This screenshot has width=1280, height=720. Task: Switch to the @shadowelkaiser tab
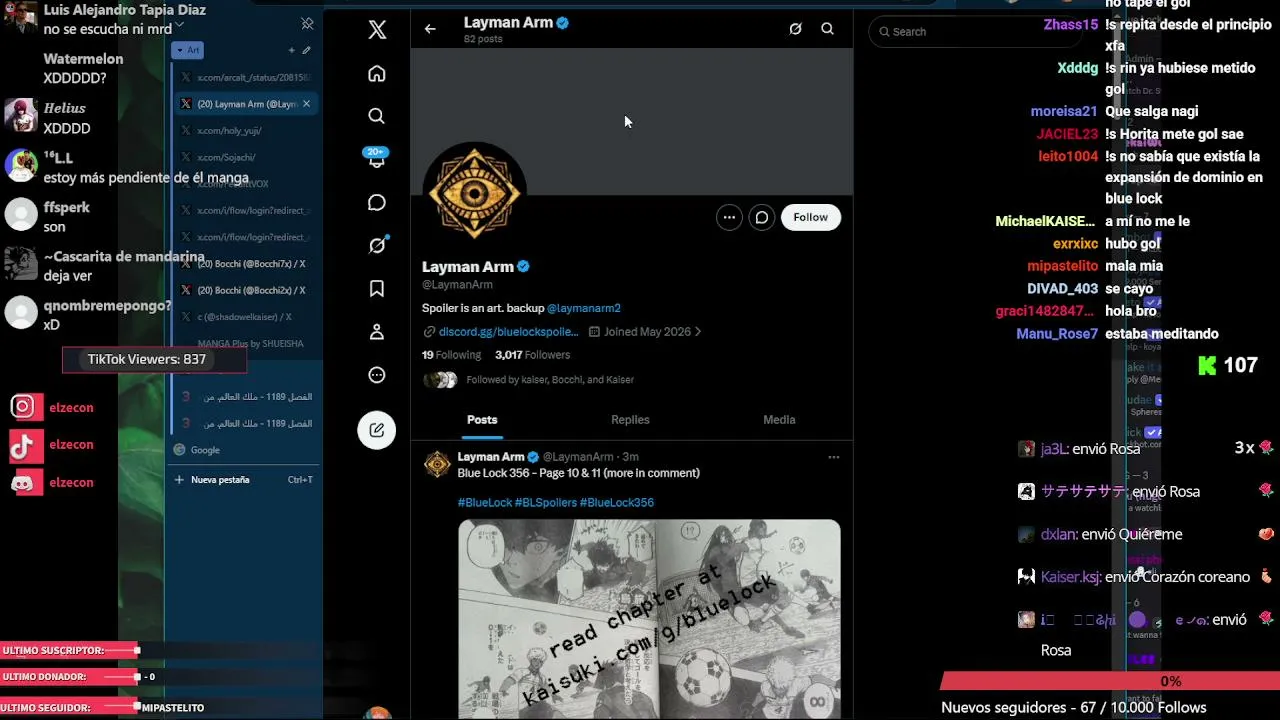coord(246,317)
